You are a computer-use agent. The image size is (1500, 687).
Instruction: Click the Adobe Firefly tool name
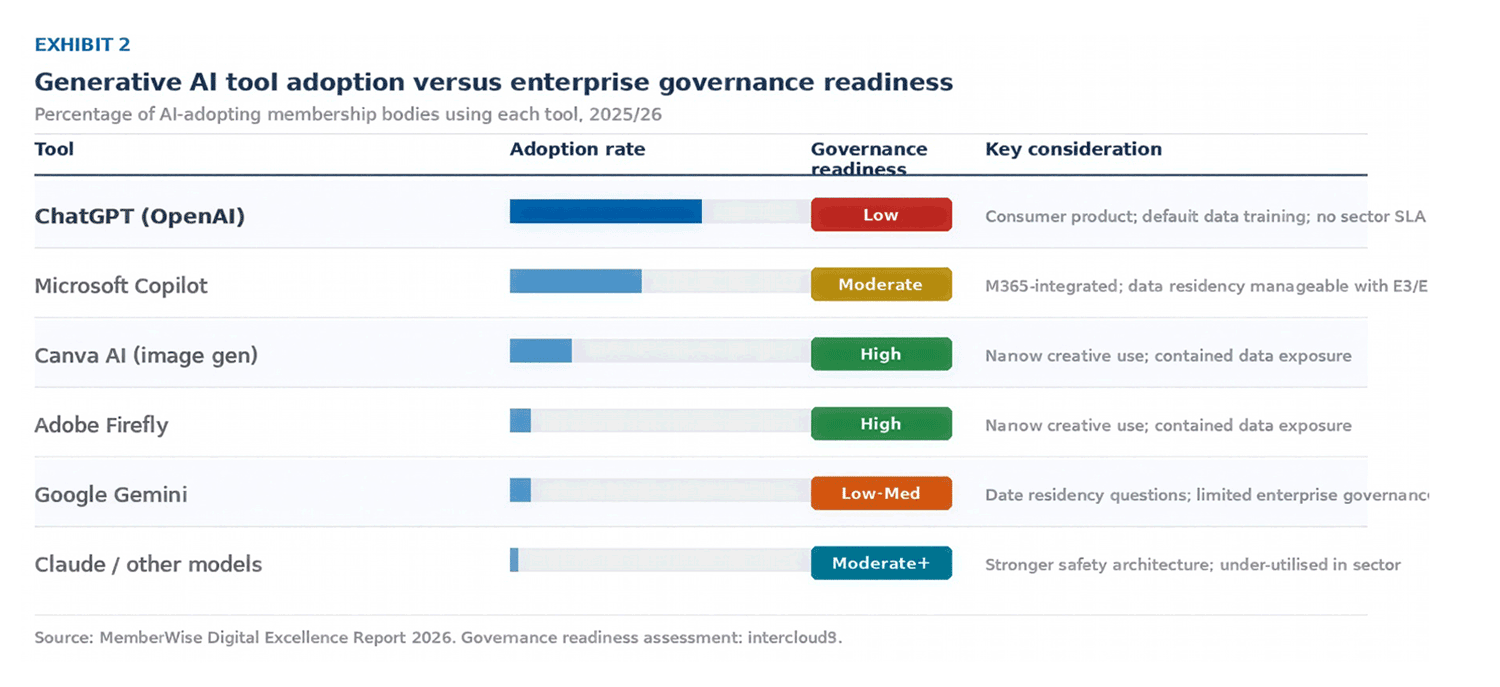click(101, 425)
